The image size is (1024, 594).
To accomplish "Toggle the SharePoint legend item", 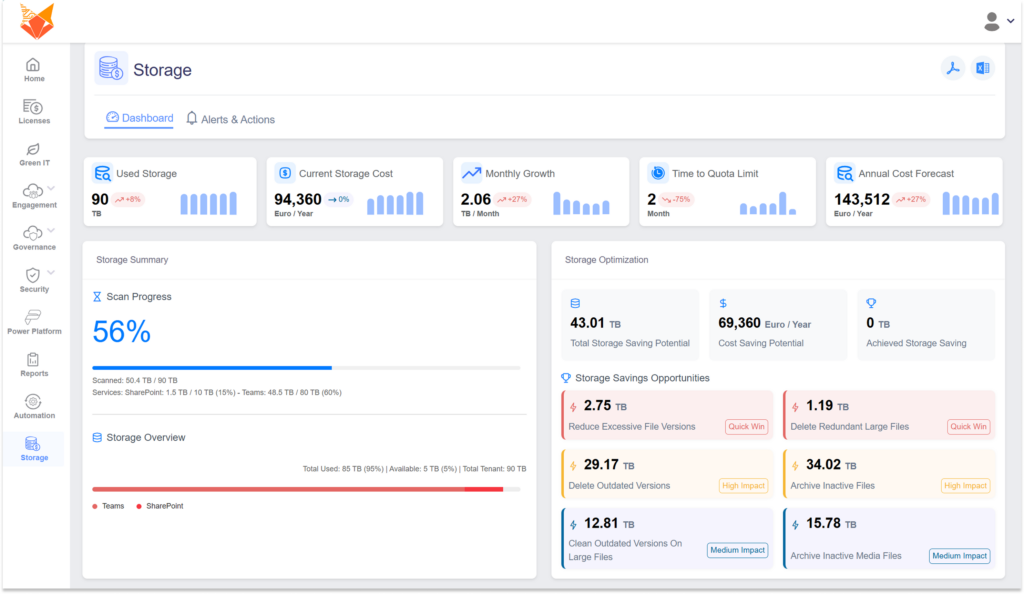I will (160, 506).
